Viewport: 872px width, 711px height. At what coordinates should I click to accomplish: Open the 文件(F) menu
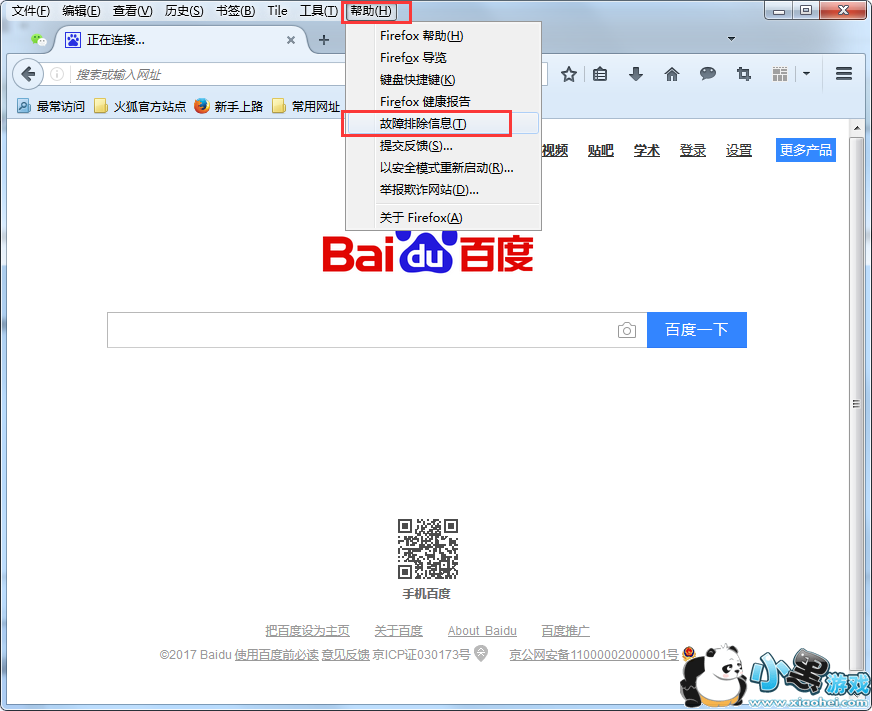pyautogui.click(x=31, y=11)
